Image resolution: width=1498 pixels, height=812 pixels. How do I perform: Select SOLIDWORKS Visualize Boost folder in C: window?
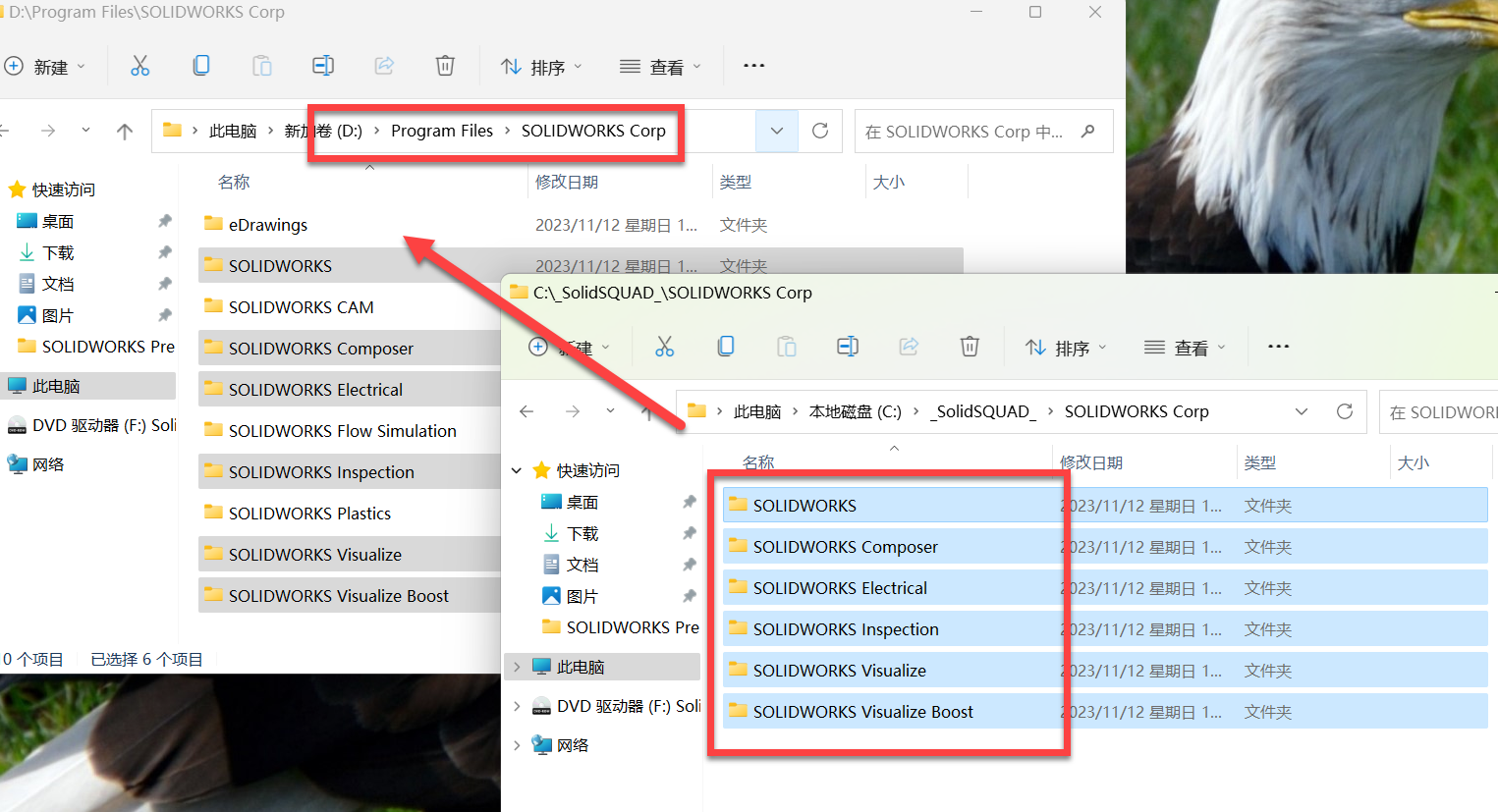click(862, 712)
